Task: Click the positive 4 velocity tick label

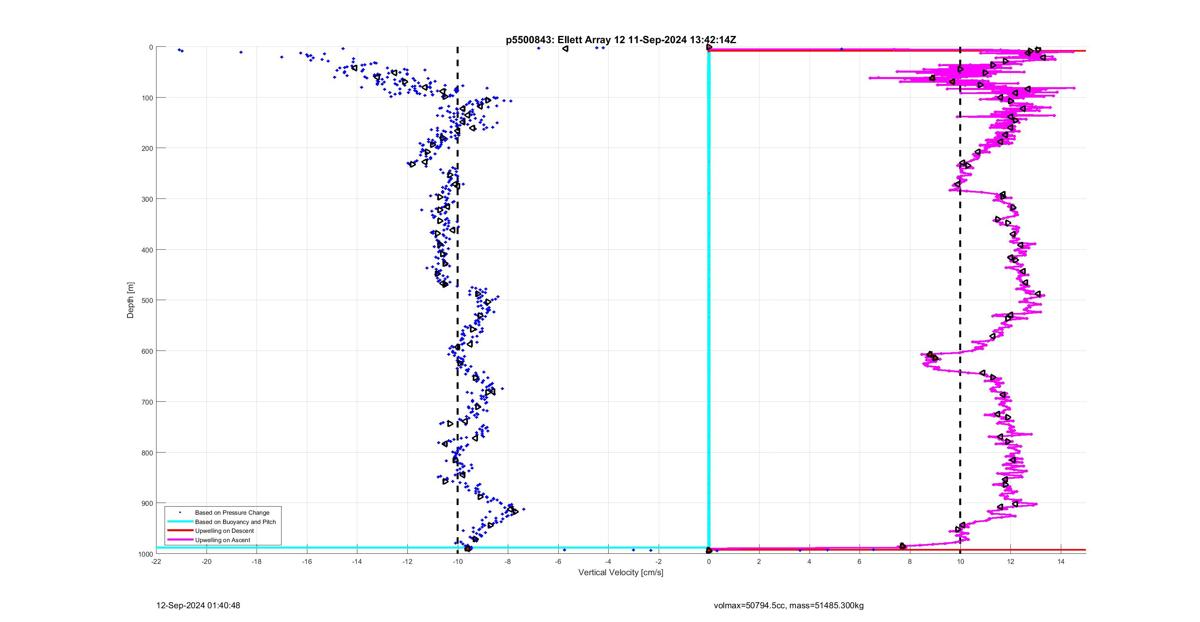Action: [x=809, y=562]
